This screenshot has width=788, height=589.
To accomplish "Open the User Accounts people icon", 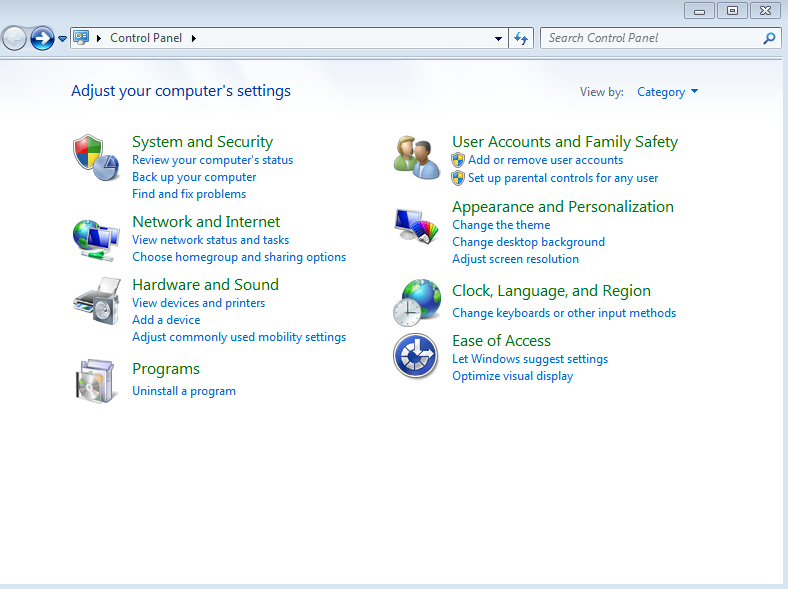I will [x=417, y=157].
